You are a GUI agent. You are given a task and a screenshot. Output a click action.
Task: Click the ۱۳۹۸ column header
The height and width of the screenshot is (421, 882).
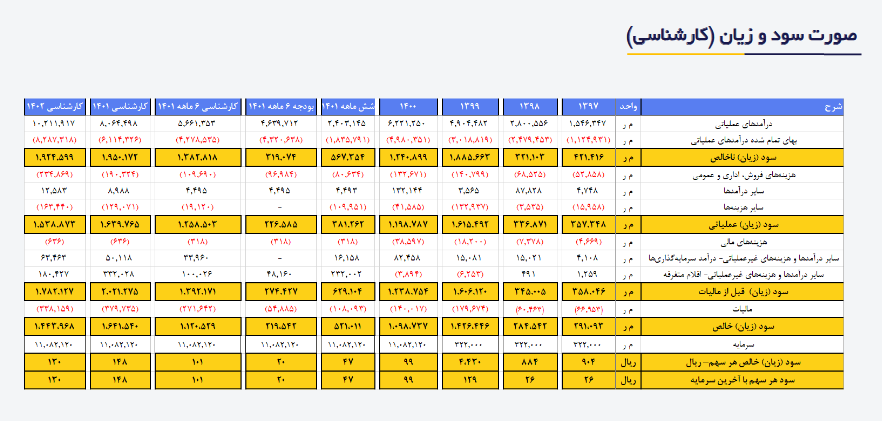(531, 106)
